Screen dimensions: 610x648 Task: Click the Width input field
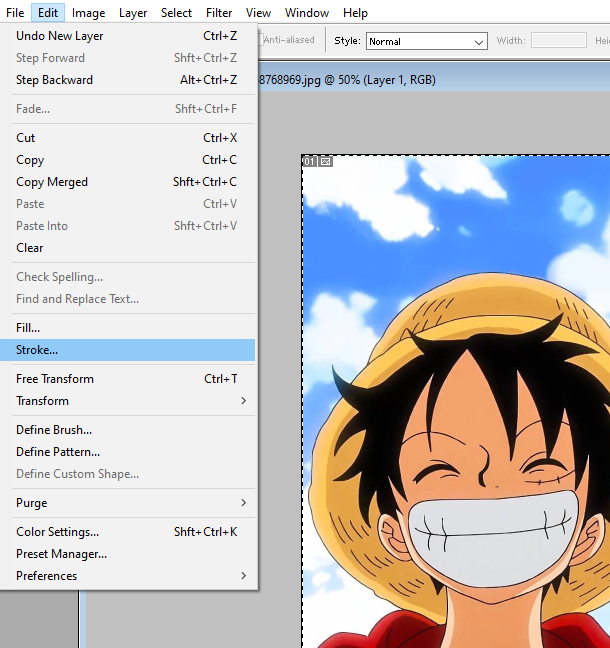click(x=558, y=40)
